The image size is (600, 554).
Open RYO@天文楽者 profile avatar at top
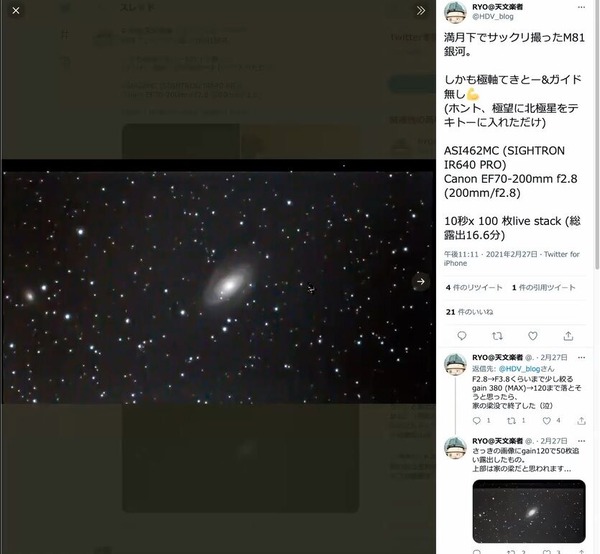click(455, 12)
